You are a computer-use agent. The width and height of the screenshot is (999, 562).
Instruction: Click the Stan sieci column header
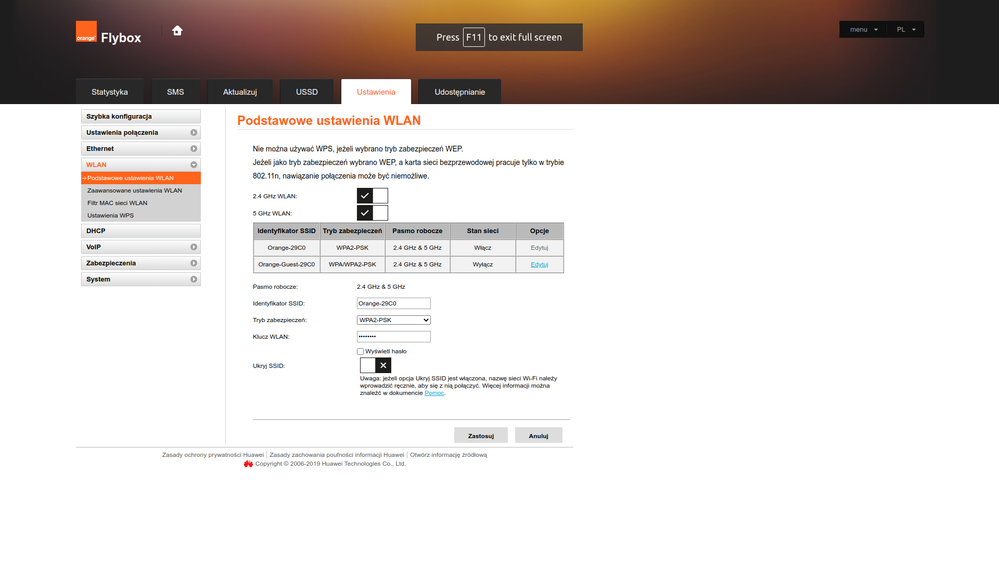tap(482, 231)
